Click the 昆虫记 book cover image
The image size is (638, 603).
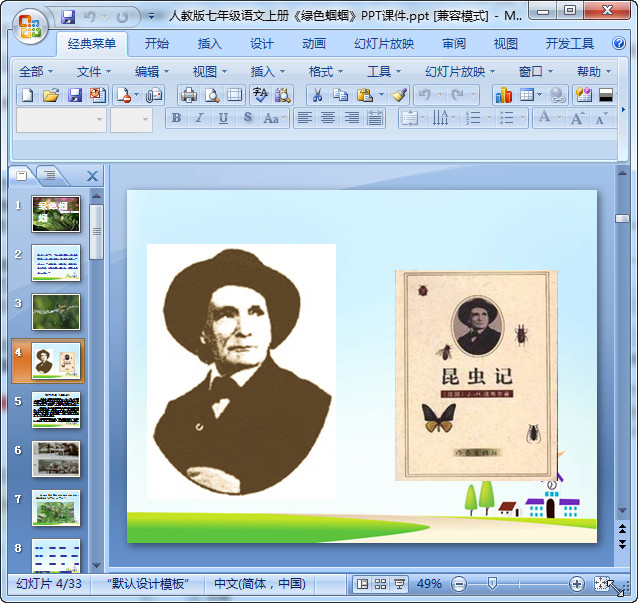pos(476,375)
